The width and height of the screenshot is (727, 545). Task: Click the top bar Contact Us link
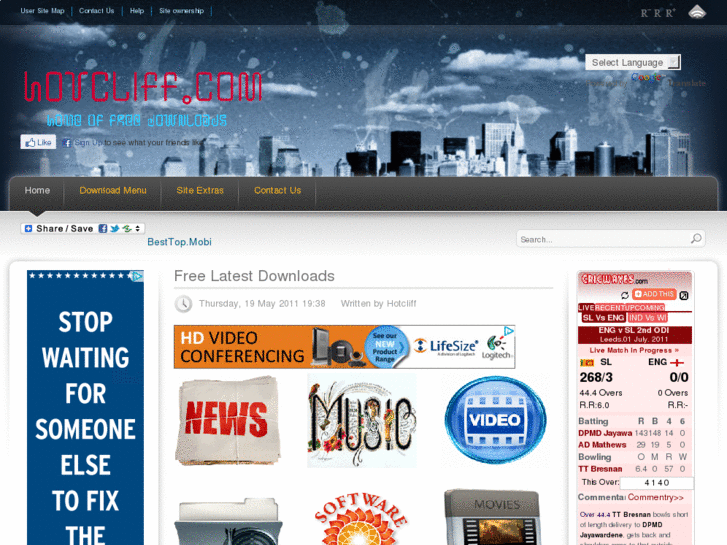(96, 11)
